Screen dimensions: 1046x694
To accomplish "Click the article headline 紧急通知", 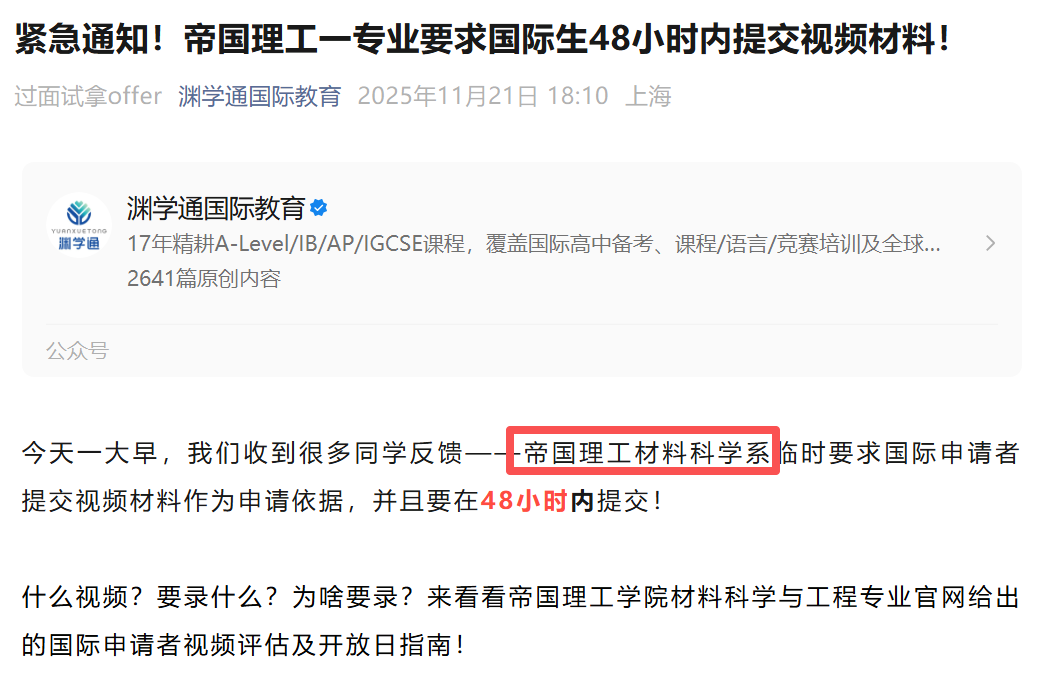I will point(483,39).
